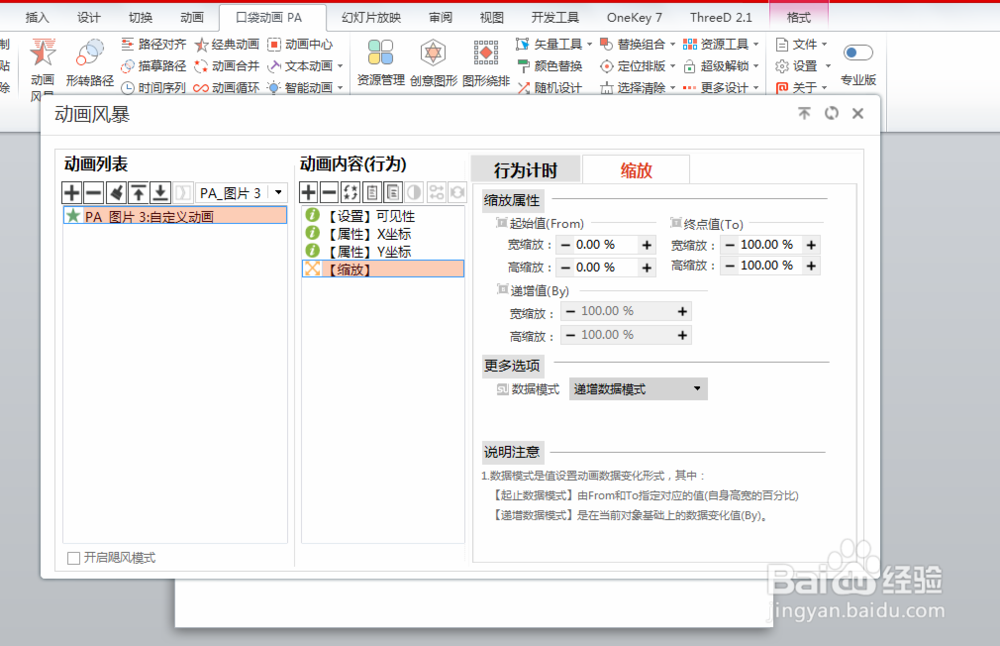Click the 关于 button
Image resolution: width=1000 pixels, height=646 pixels.
(801, 88)
